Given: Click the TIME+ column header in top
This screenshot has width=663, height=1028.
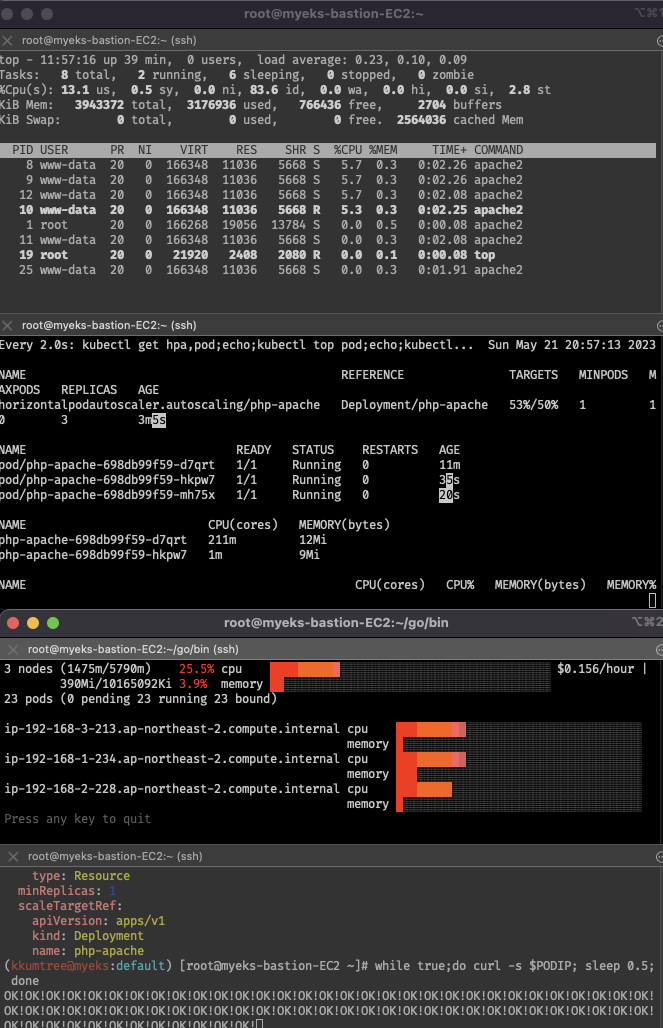Looking at the screenshot, I should coord(449,150).
